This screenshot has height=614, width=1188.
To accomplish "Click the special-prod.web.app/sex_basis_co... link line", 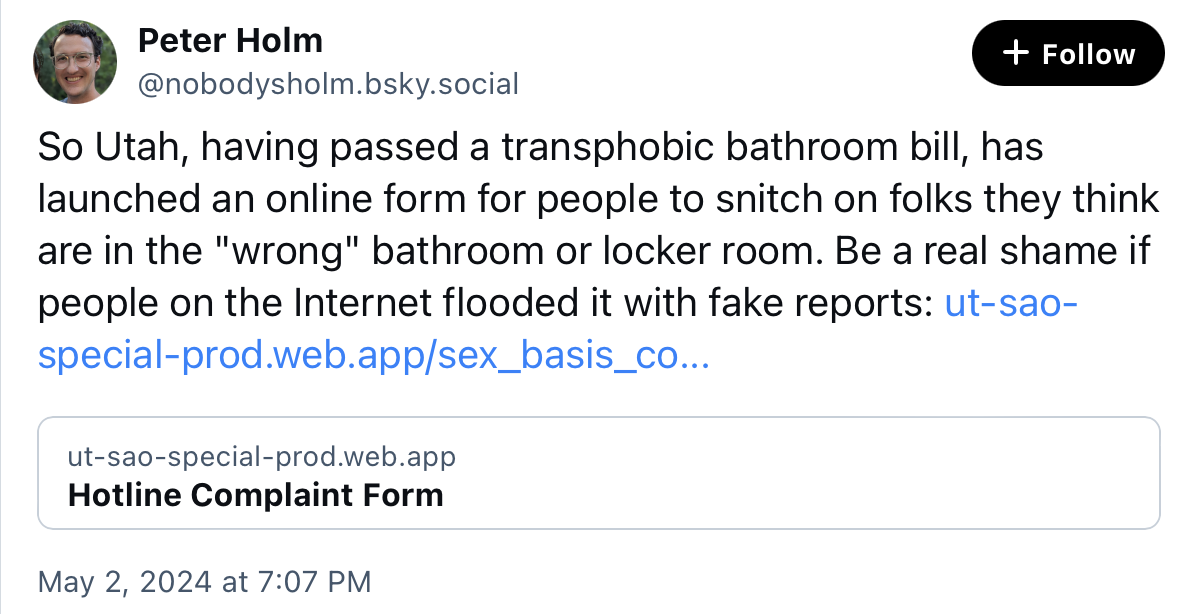I will point(374,356).
